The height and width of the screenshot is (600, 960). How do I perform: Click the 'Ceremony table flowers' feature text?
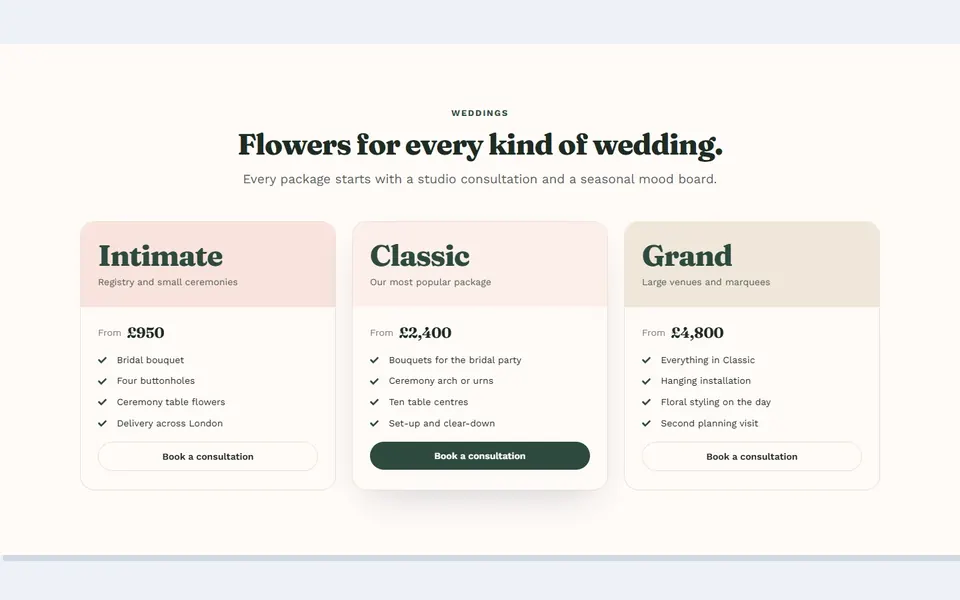coord(171,402)
